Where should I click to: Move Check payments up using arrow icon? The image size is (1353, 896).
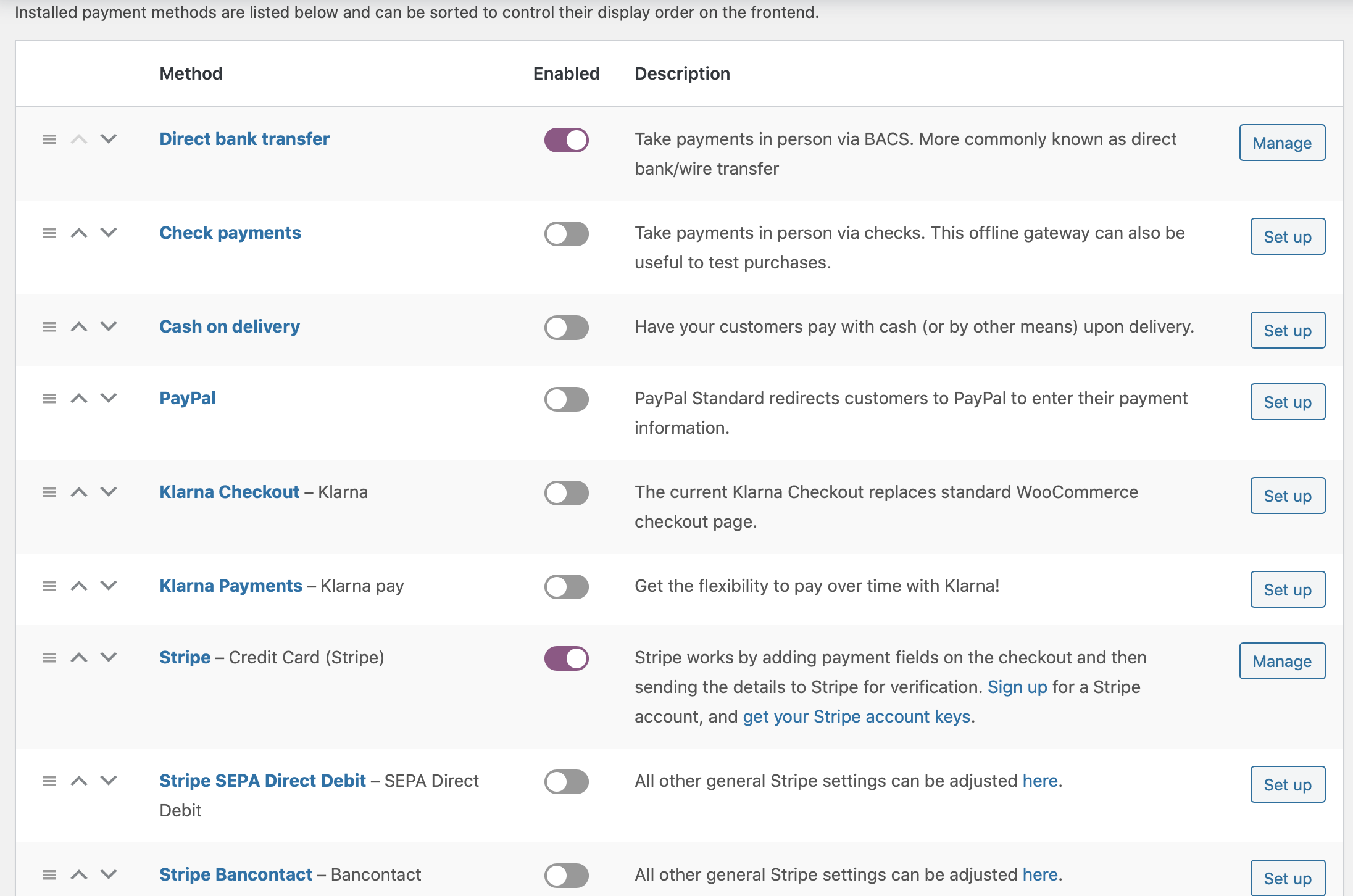(x=79, y=233)
